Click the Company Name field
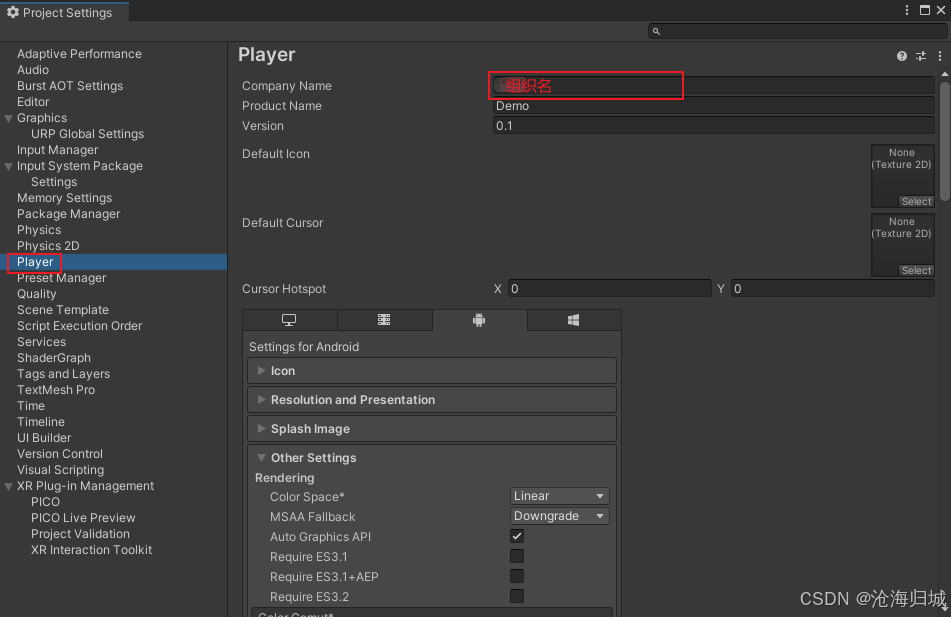This screenshot has height=617, width=951. 713,86
